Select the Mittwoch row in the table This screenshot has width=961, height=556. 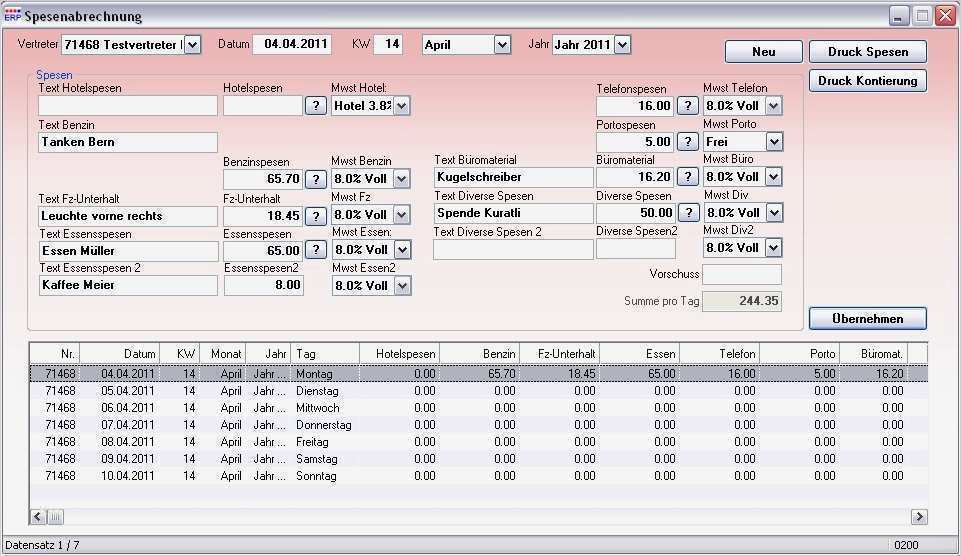pyautogui.click(x=318, y=408)
